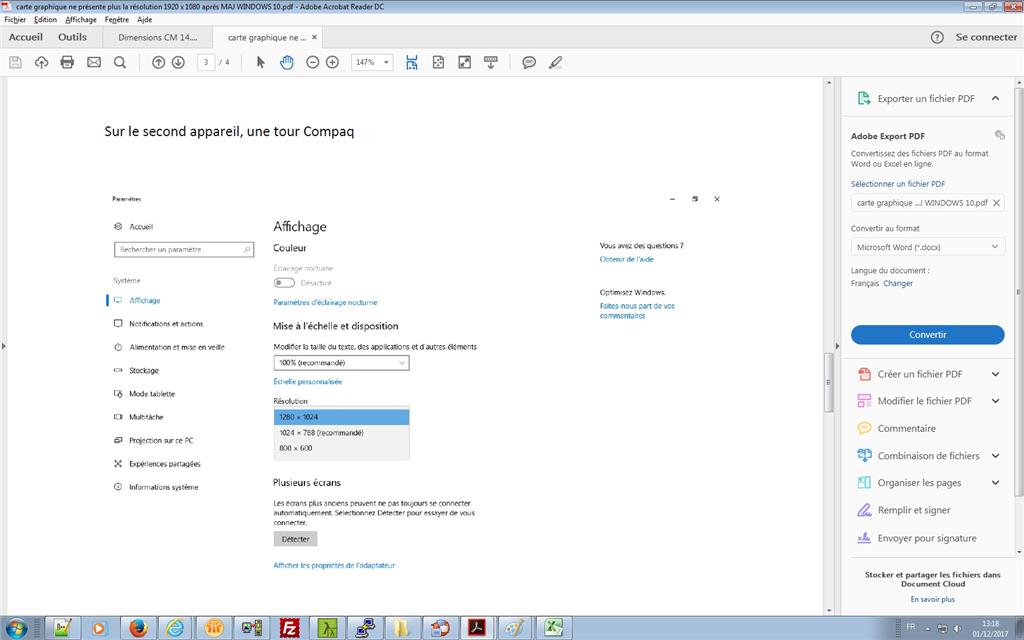
Task: Add a comment note icon
Action: (529, 63)
